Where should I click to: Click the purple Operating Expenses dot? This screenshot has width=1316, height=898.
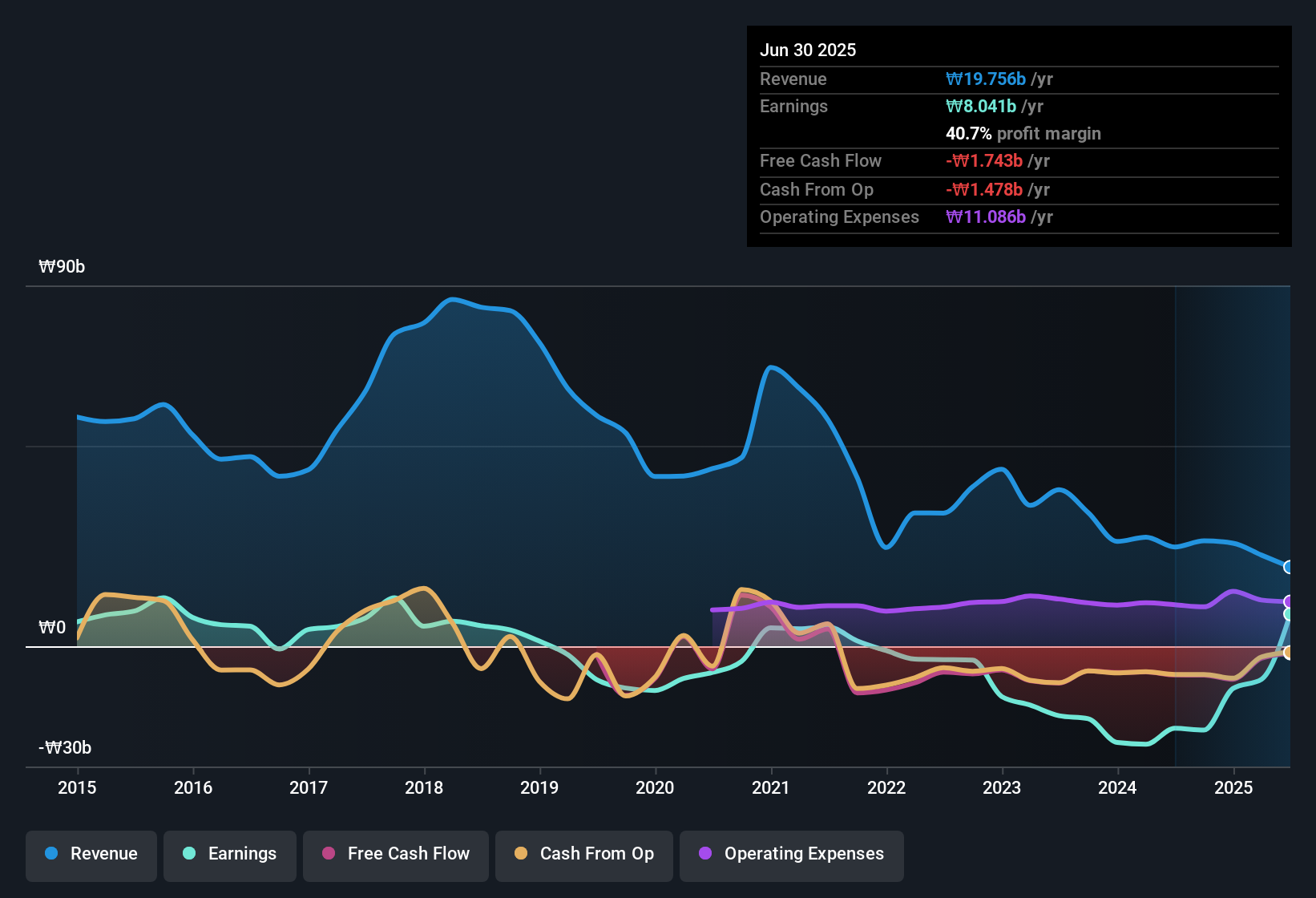click(x=705, y=853)
